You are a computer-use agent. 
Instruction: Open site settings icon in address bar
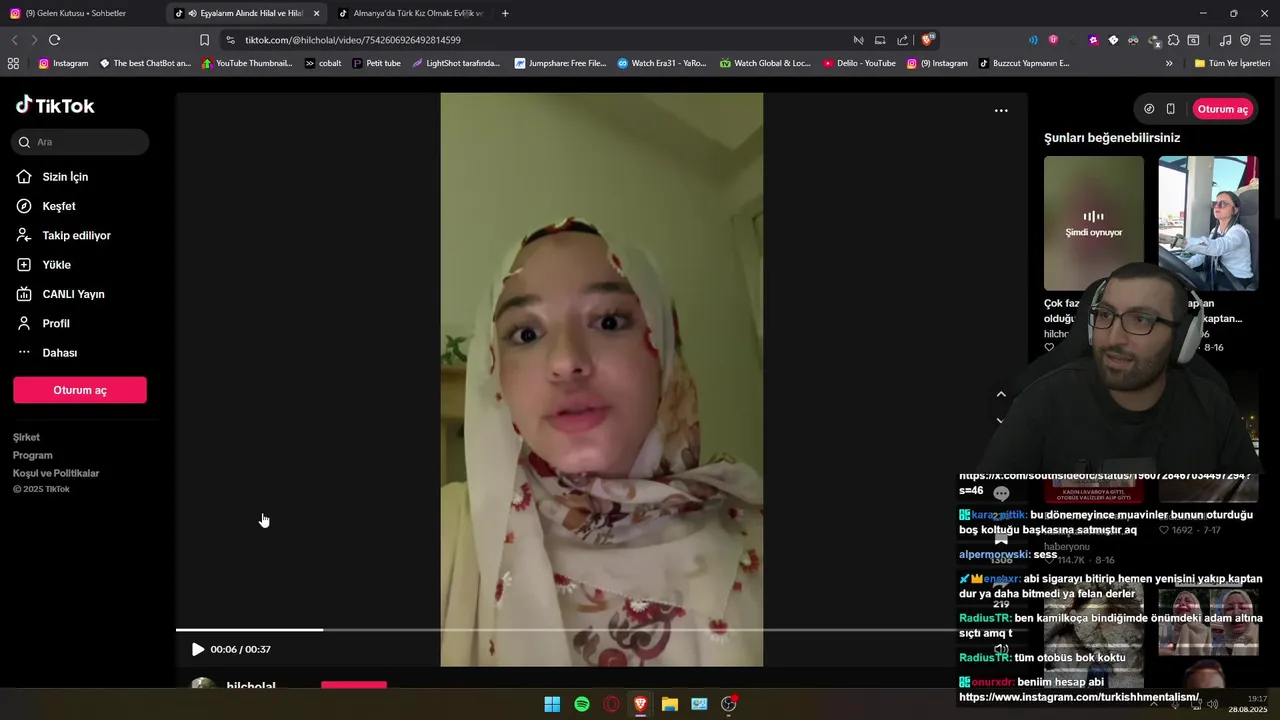click(230, 40)
